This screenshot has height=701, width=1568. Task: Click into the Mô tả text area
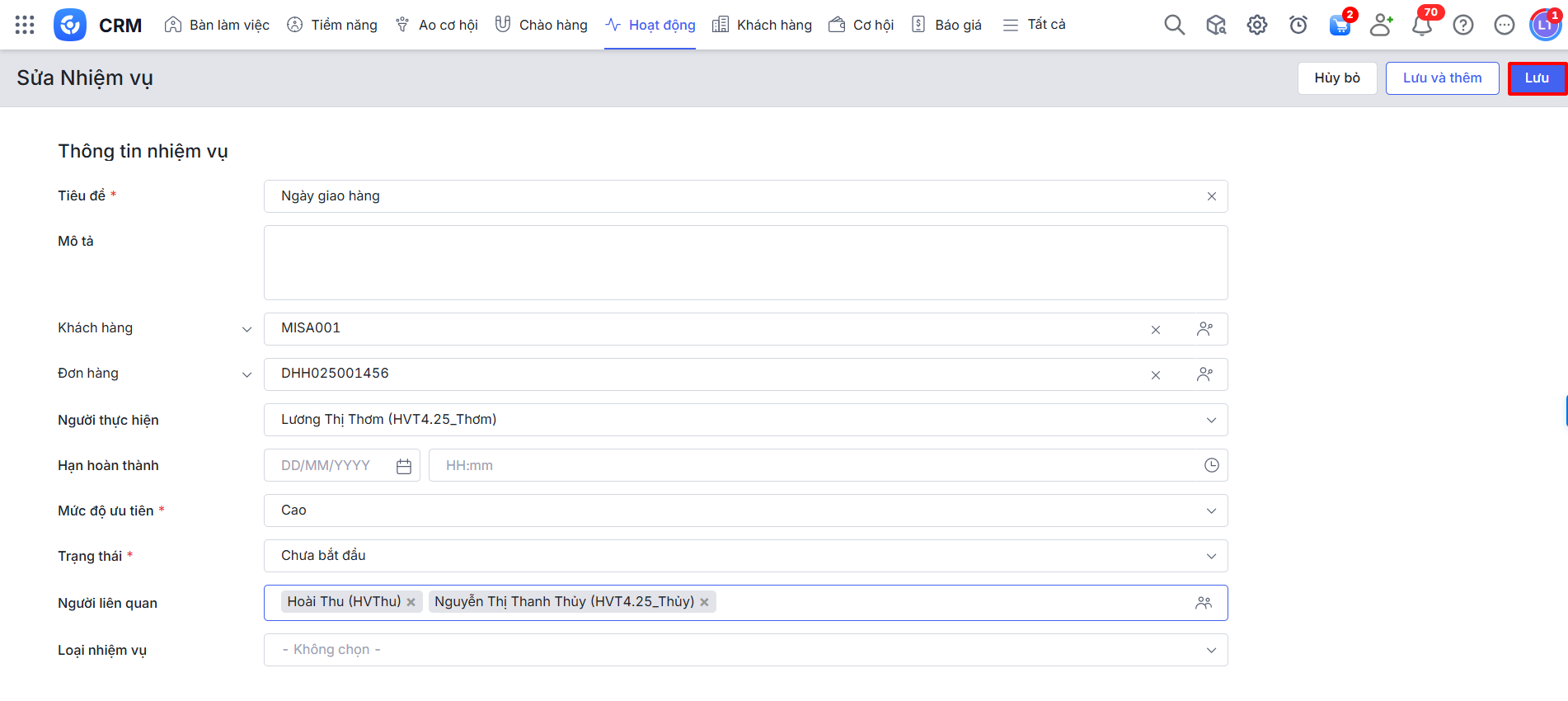click(x=745, y=262)
